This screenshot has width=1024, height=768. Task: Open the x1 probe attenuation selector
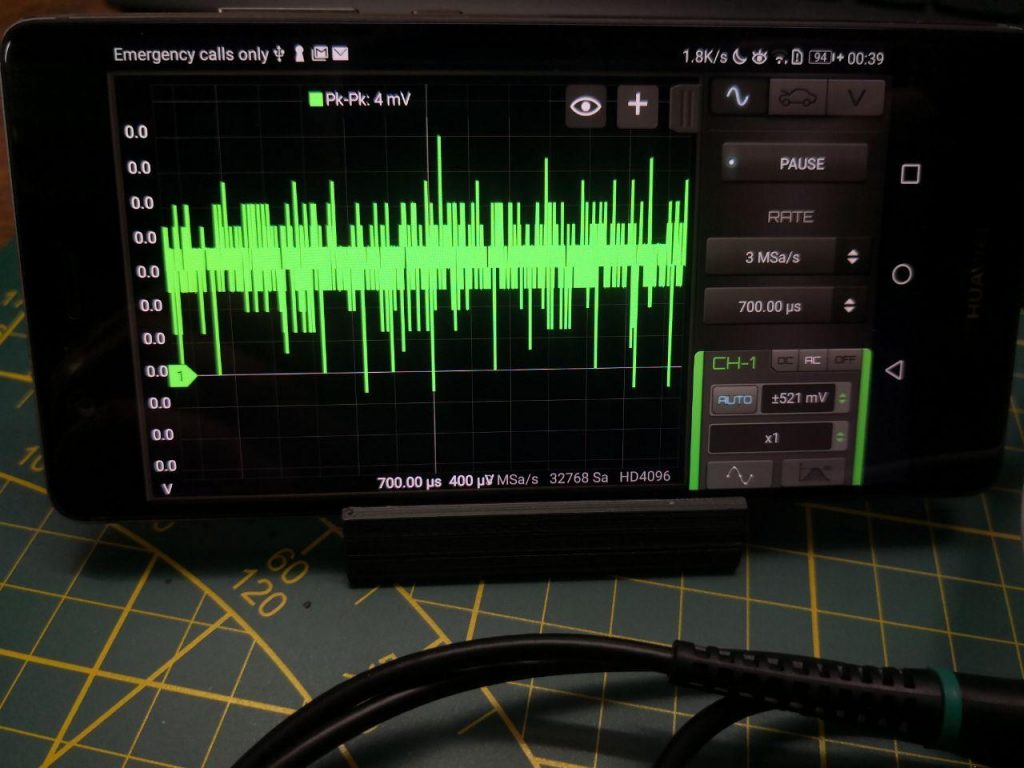(771, 438)
